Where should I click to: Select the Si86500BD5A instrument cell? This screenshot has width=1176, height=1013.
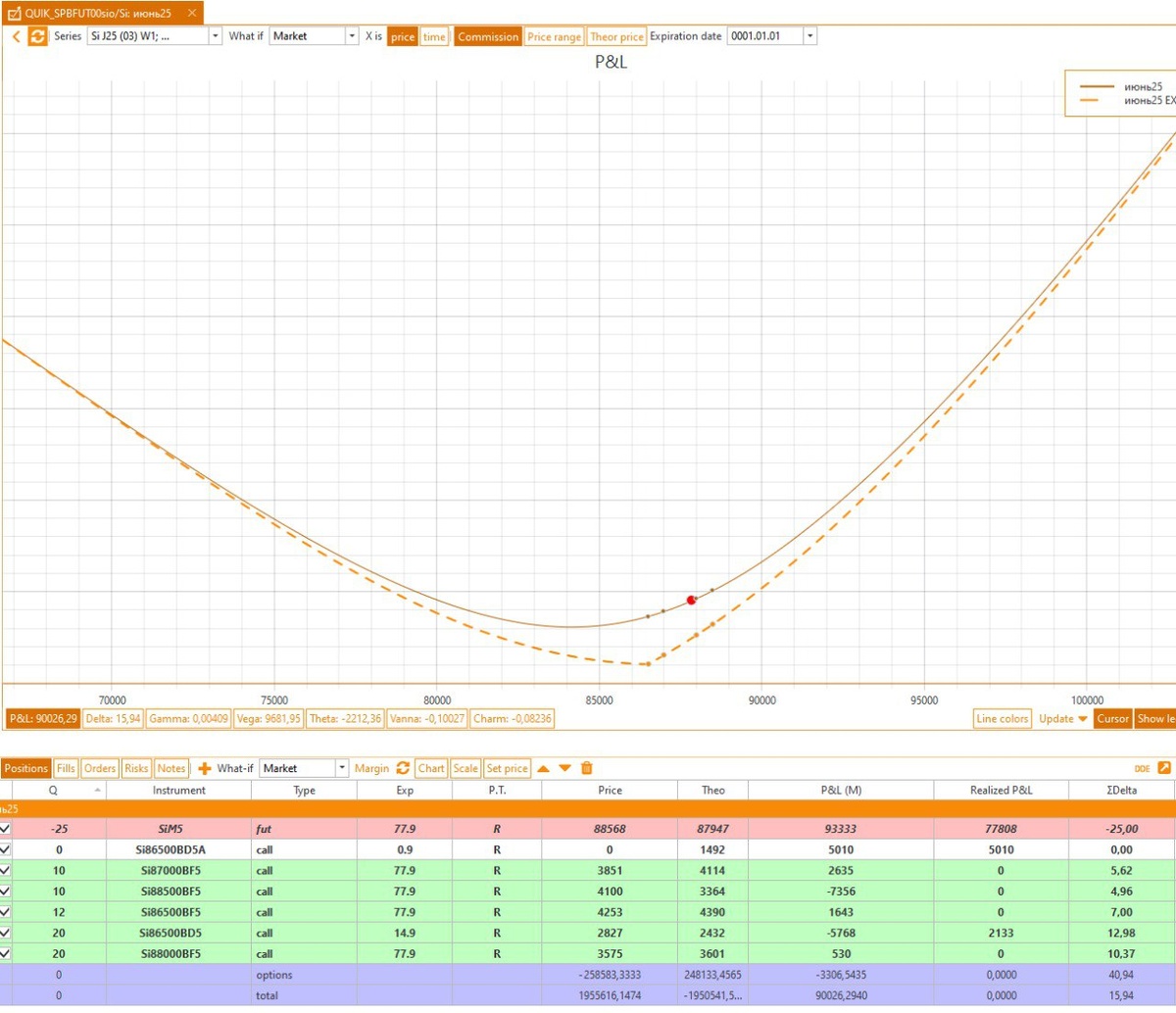[179, 849]
